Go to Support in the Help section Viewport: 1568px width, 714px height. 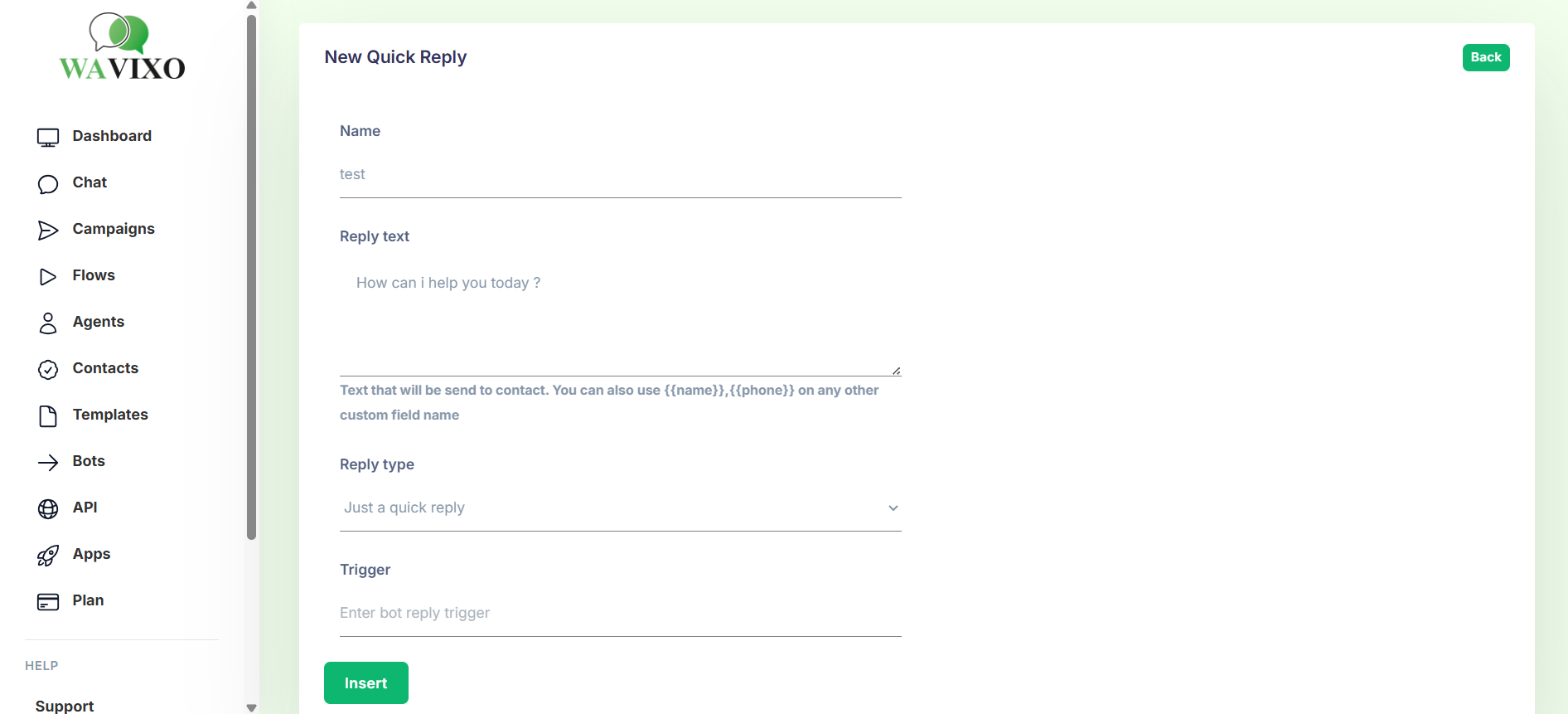[x=65, y=706]
